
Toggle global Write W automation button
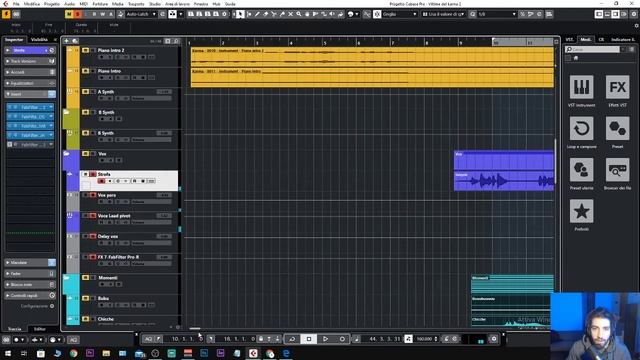[x=102, y=14]
